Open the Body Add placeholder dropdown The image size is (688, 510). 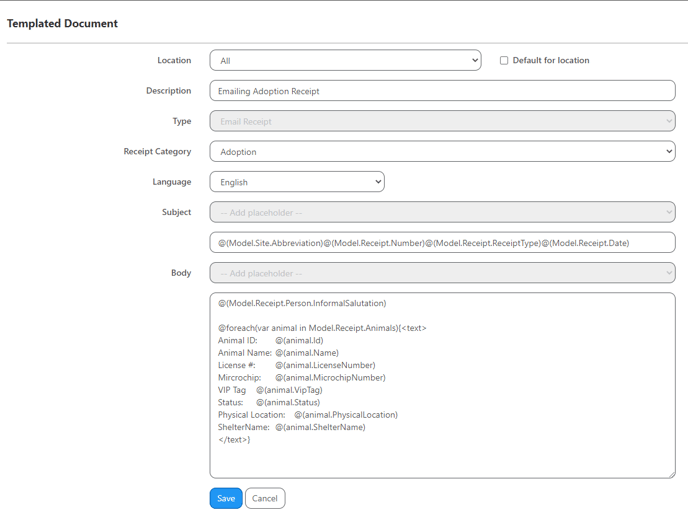click(442, 273)
